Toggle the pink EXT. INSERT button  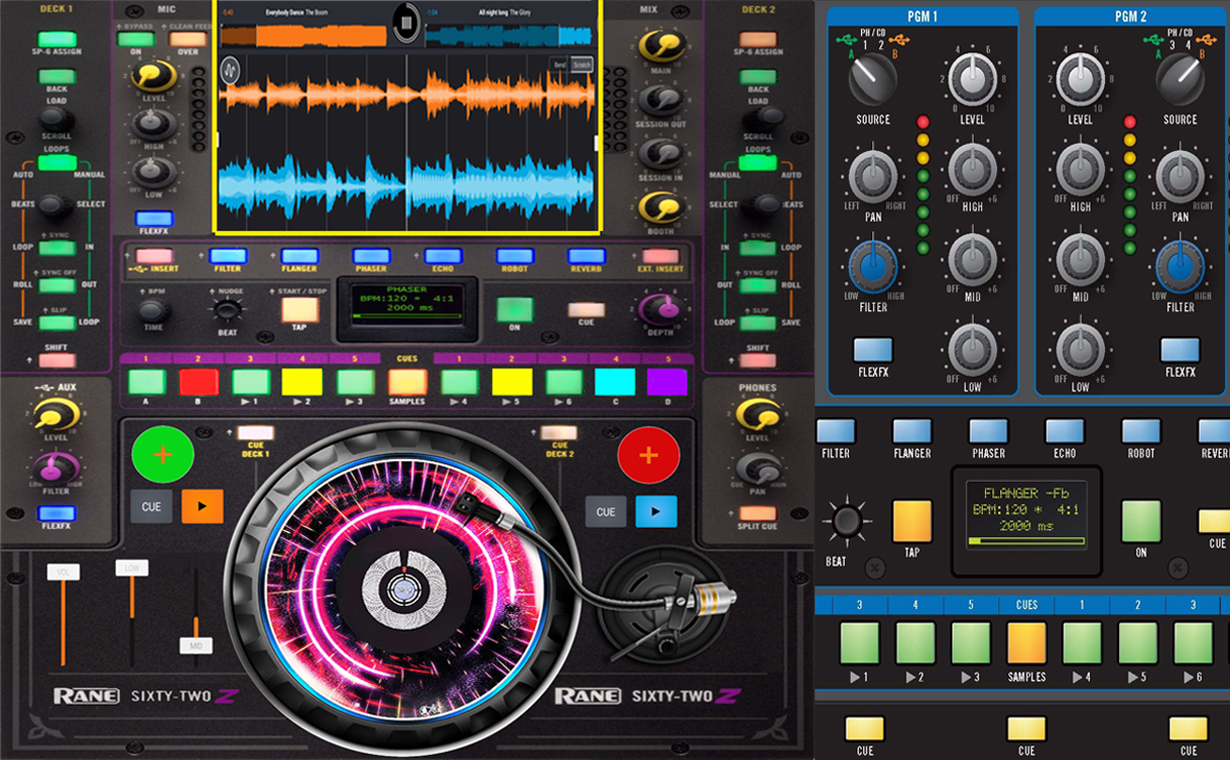click(x=660, y=256)
